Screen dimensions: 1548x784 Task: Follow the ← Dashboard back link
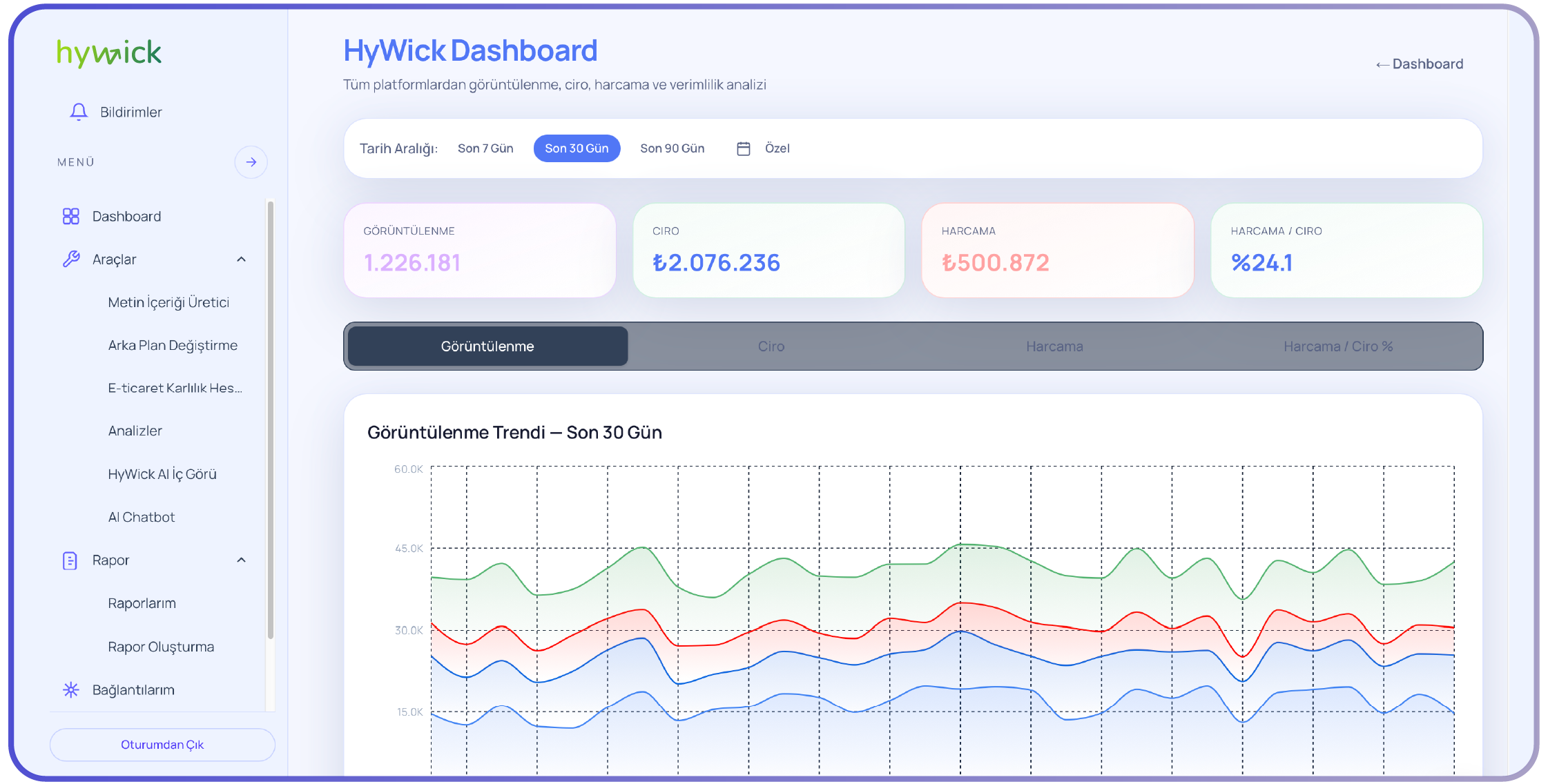coord(1419,64)
